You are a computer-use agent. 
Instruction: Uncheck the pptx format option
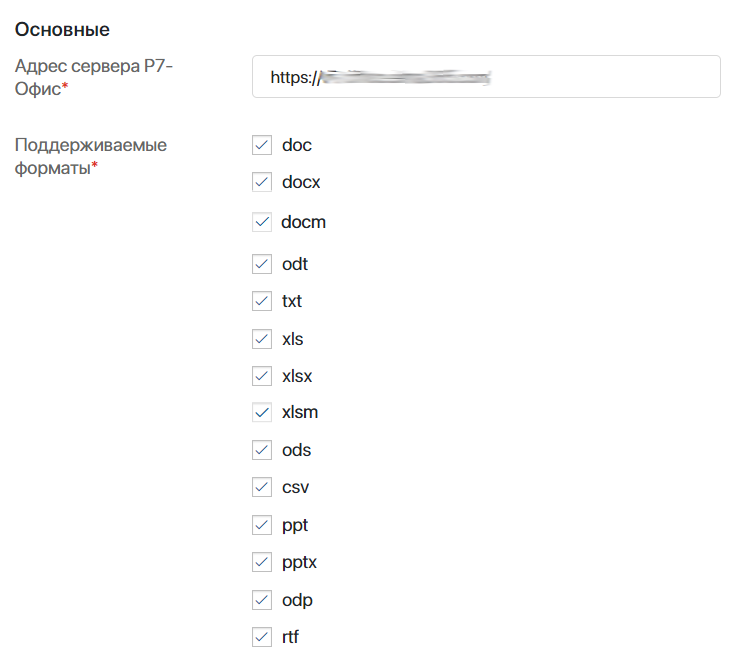click(x=262, y=562)
